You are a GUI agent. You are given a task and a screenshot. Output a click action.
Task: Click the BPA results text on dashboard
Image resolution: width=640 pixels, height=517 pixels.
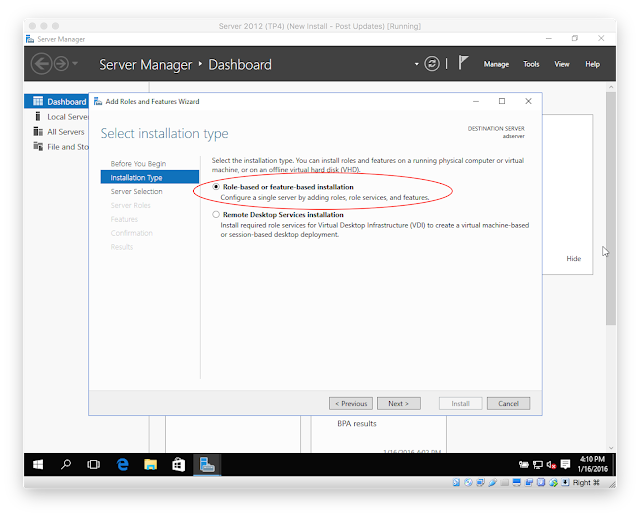tap(357, 424)
